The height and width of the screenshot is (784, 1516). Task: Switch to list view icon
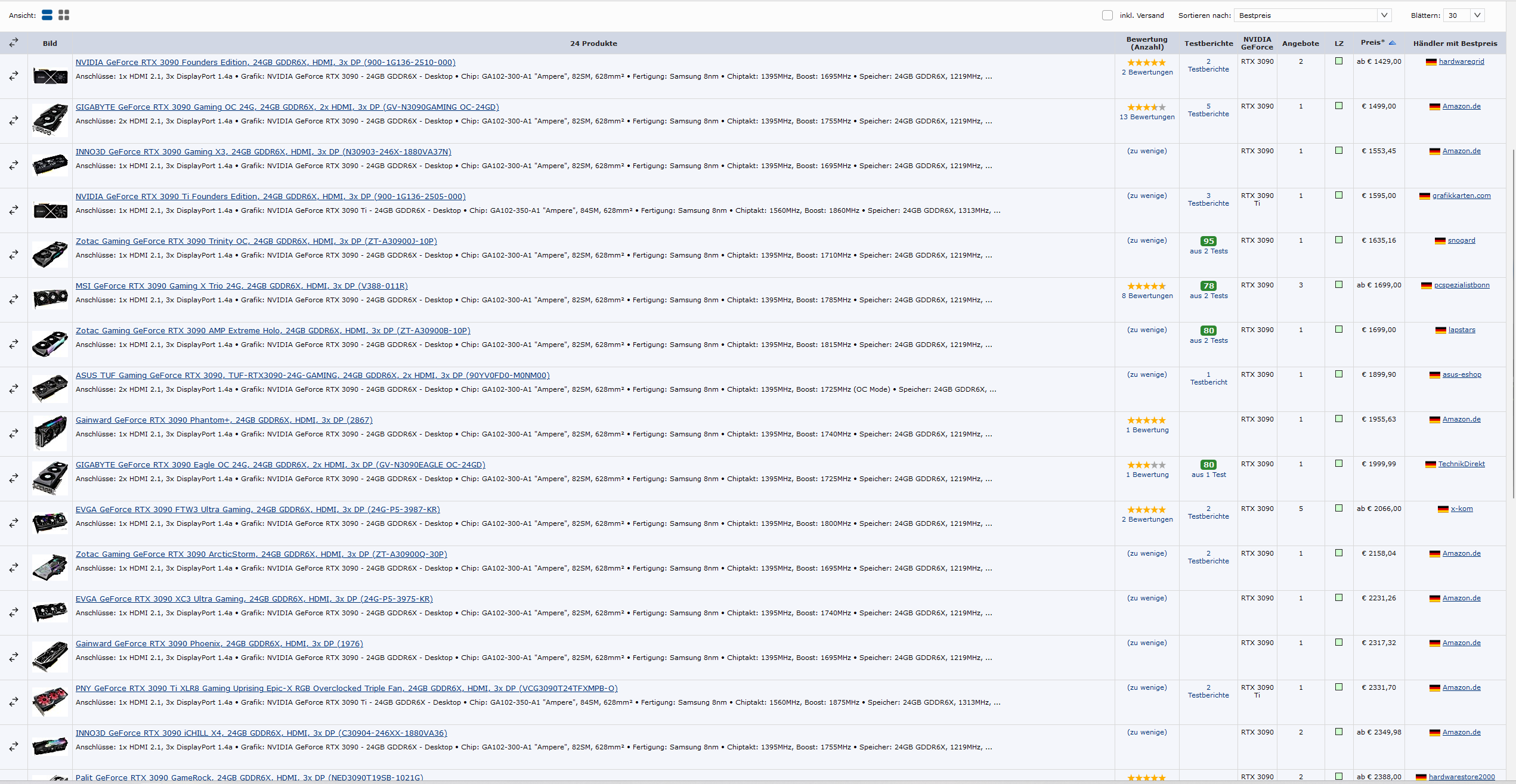click(x=47, y=15)
